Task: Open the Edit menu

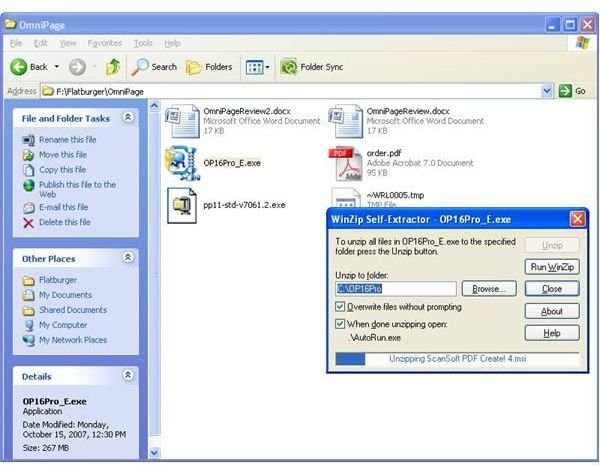Action: 41,43
